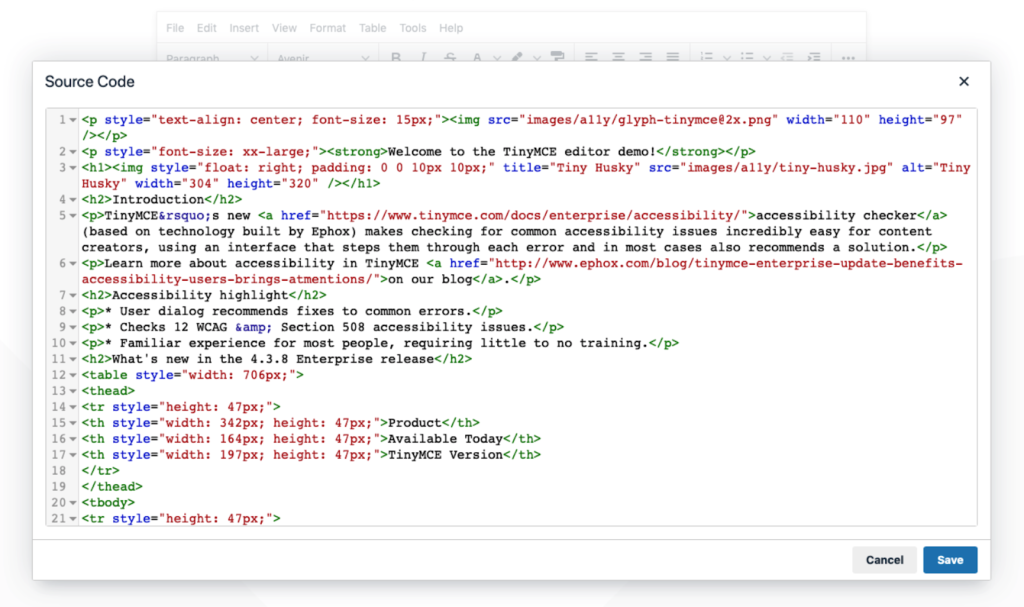Collapse code fold arrow on line 6

coord(73,263)
